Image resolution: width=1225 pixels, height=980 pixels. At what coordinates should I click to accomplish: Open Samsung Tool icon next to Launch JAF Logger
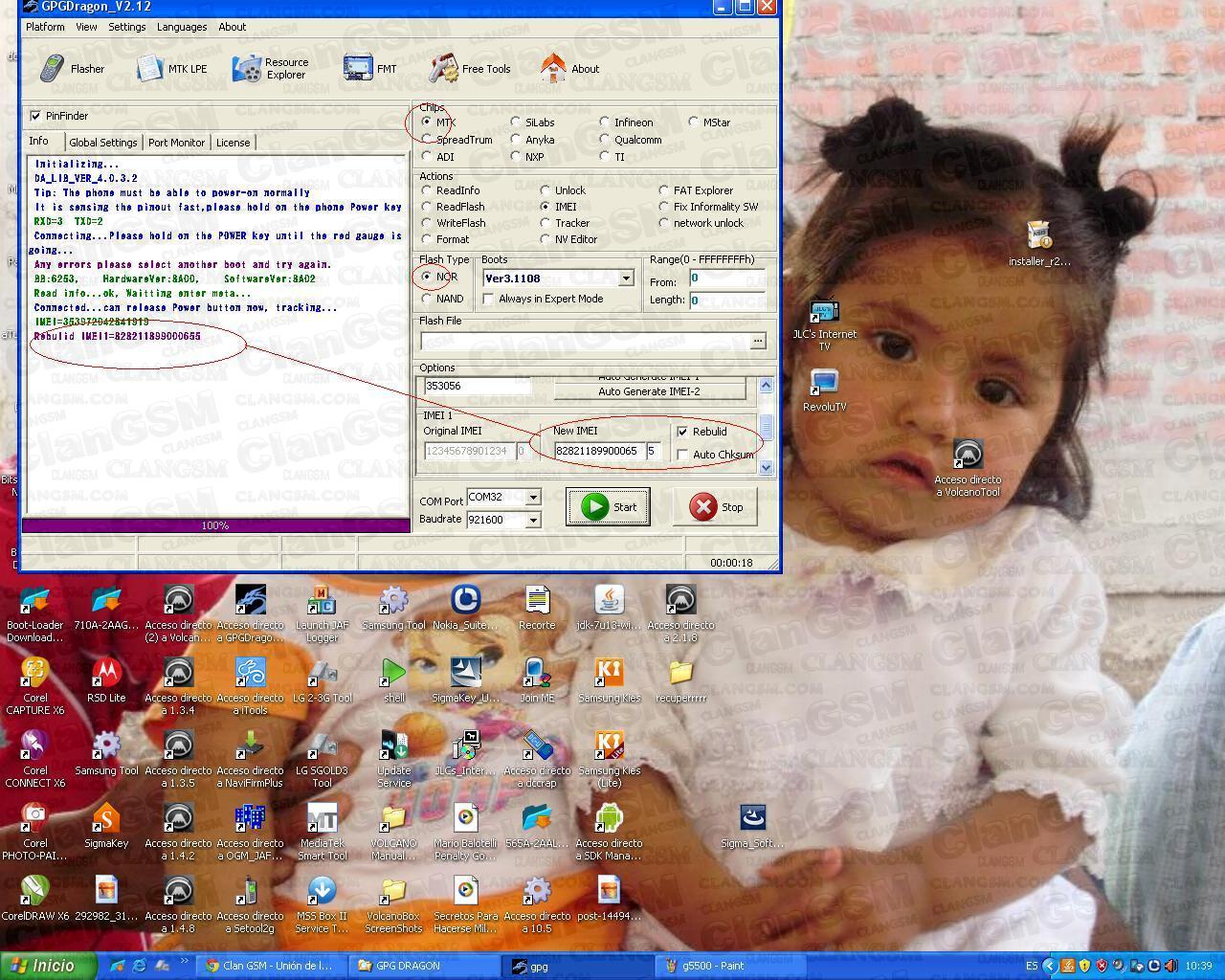[393, 609]
